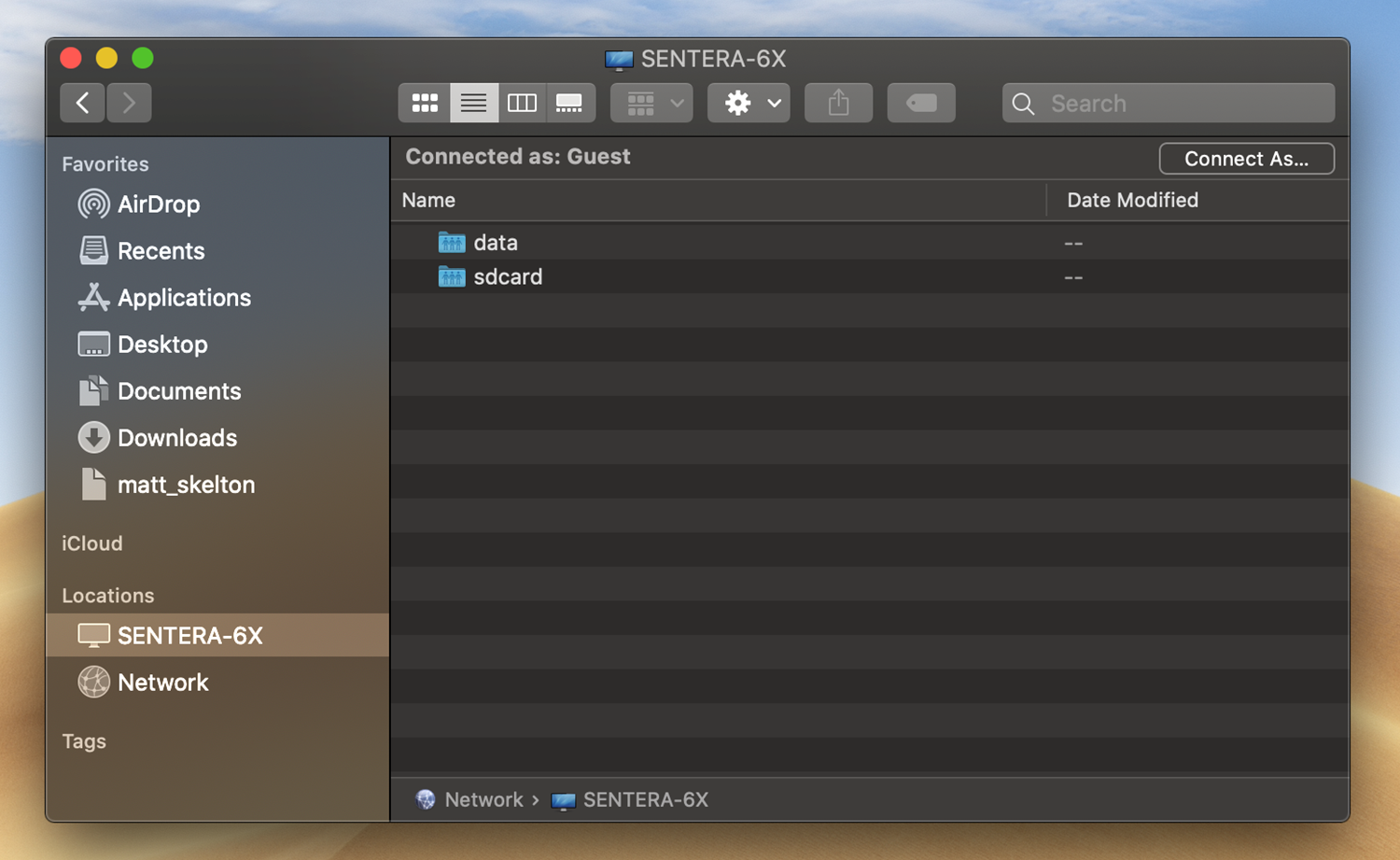Viewport: 1400px width, 860px height.
Task: Click the forward navigation arrow
Action: pyautogui.click(x=129, y=103)
